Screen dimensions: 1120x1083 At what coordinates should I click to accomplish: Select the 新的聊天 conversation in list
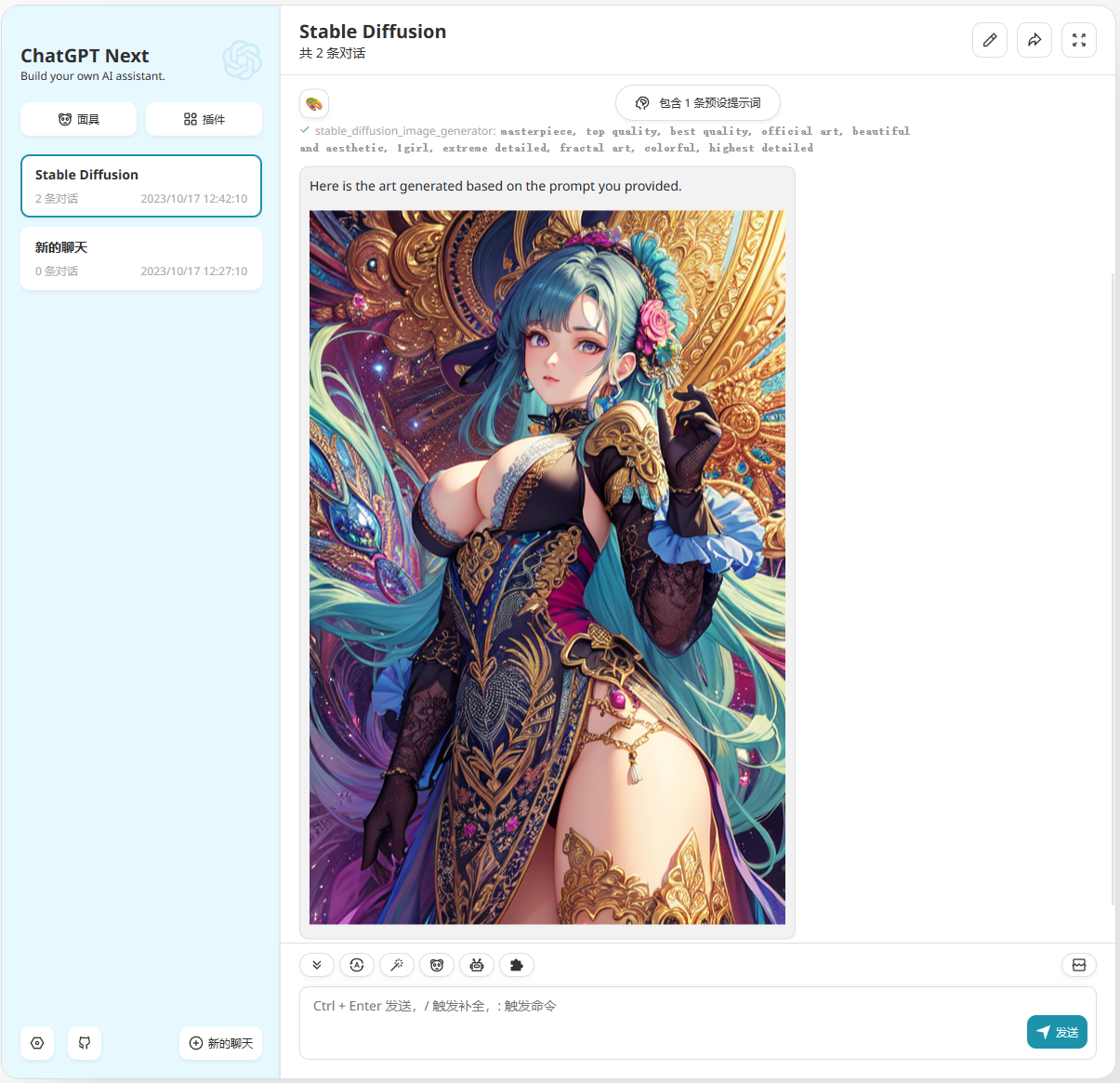coord(141,258)
